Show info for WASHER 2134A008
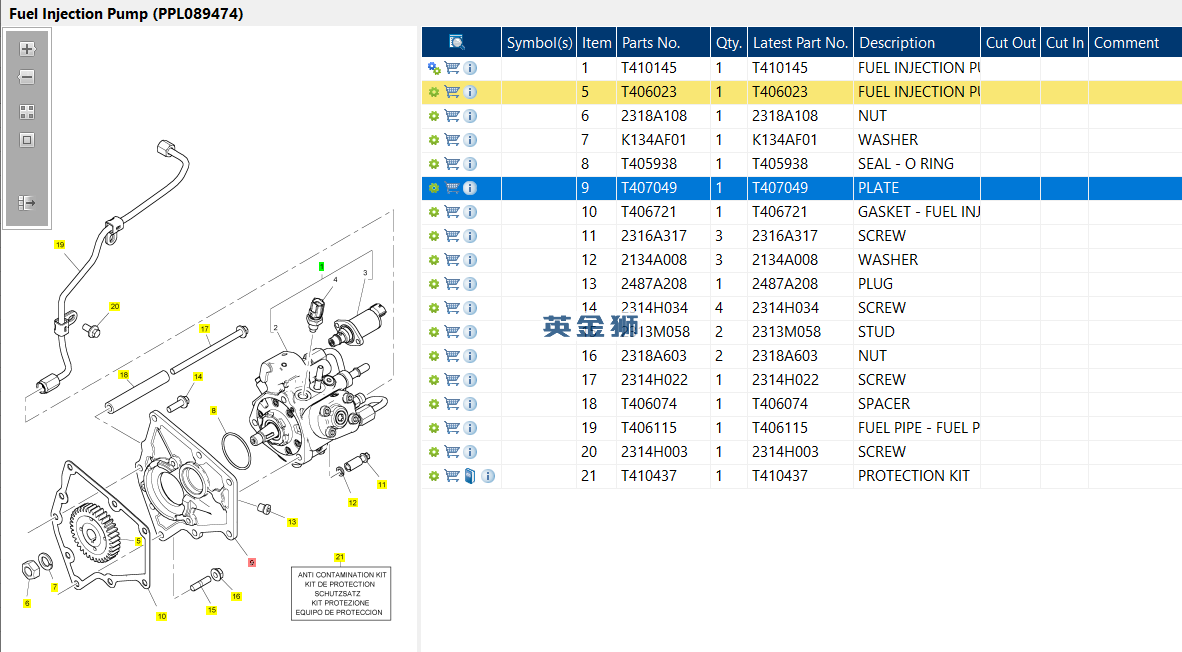This screenshot has height=652, width=1182. click(470, 260)
